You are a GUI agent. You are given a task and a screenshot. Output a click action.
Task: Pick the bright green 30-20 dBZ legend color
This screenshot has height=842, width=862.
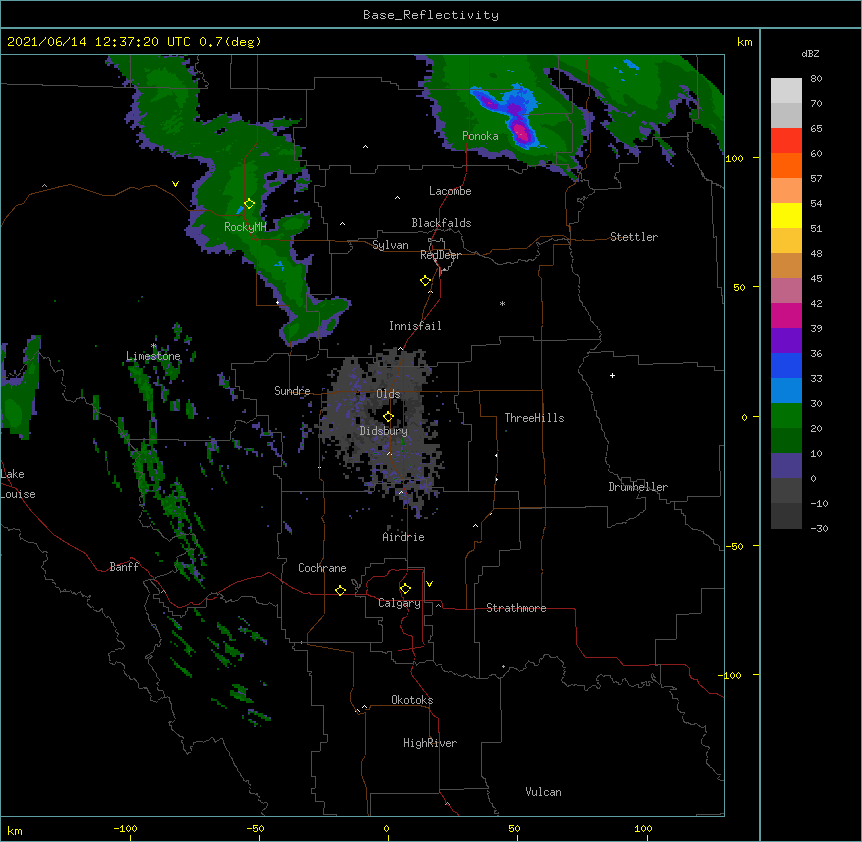pos(786,416)
